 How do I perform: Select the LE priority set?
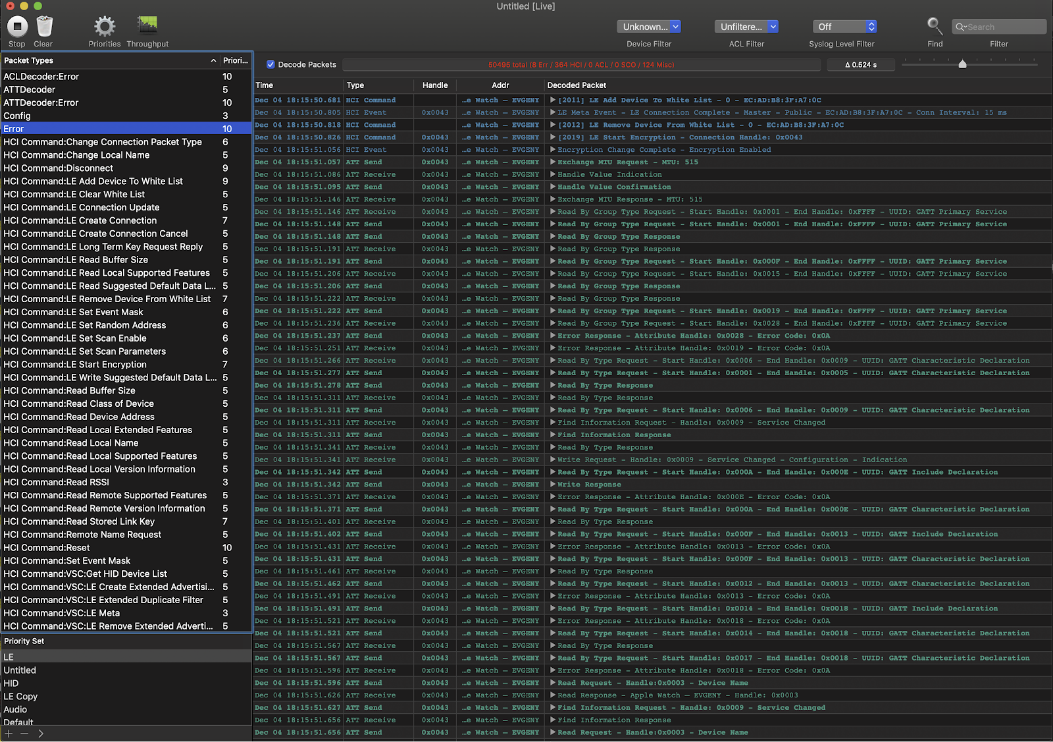[x=126, y=657]
